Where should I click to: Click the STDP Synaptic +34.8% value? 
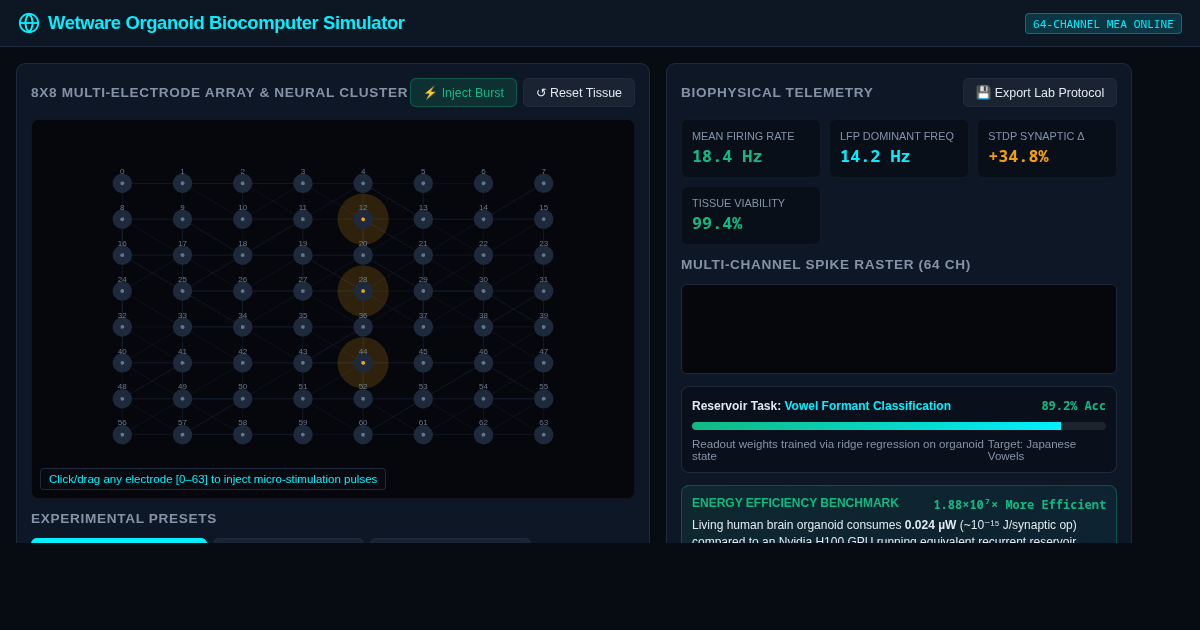pyautogui.click(x=1018, y=156)
